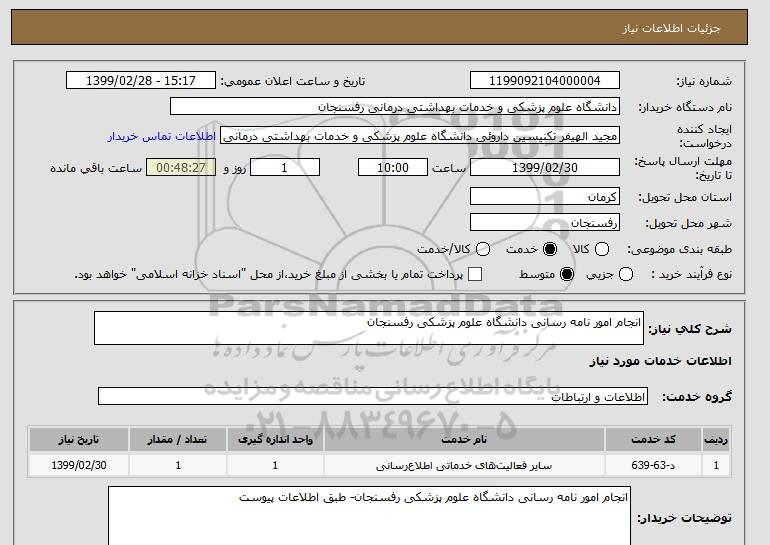Image resolution: width=770 pixels, height=545 pixels.
Task: Select the کالا/خدمت radio button
Action: point(483,249)
